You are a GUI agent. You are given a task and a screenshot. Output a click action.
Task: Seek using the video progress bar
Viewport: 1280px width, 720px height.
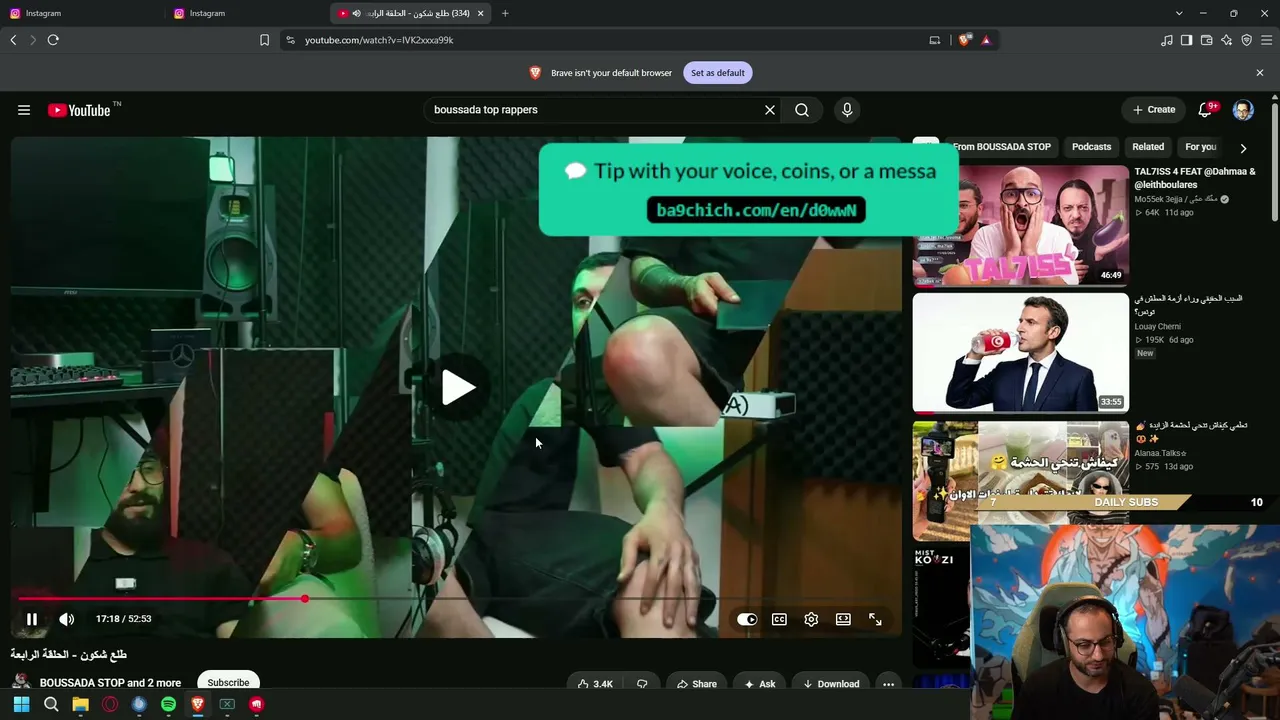(457, 599)
